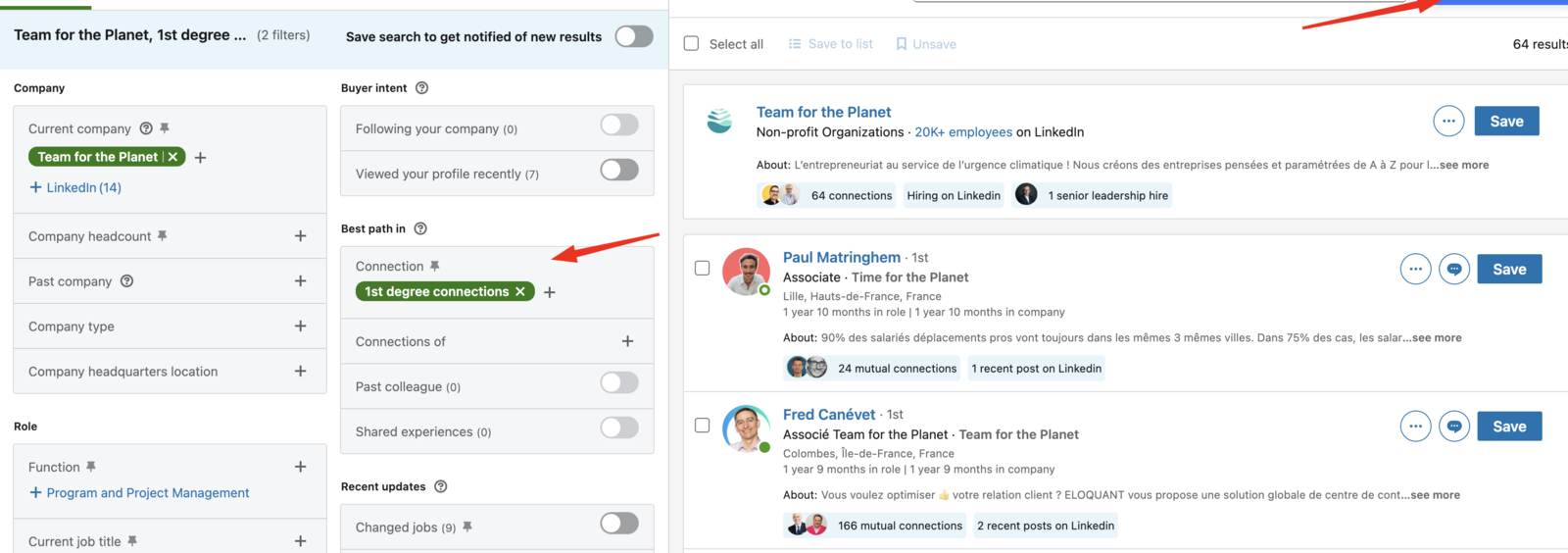
Task: Expand see more in company About text
Action: click(1463, 165)
